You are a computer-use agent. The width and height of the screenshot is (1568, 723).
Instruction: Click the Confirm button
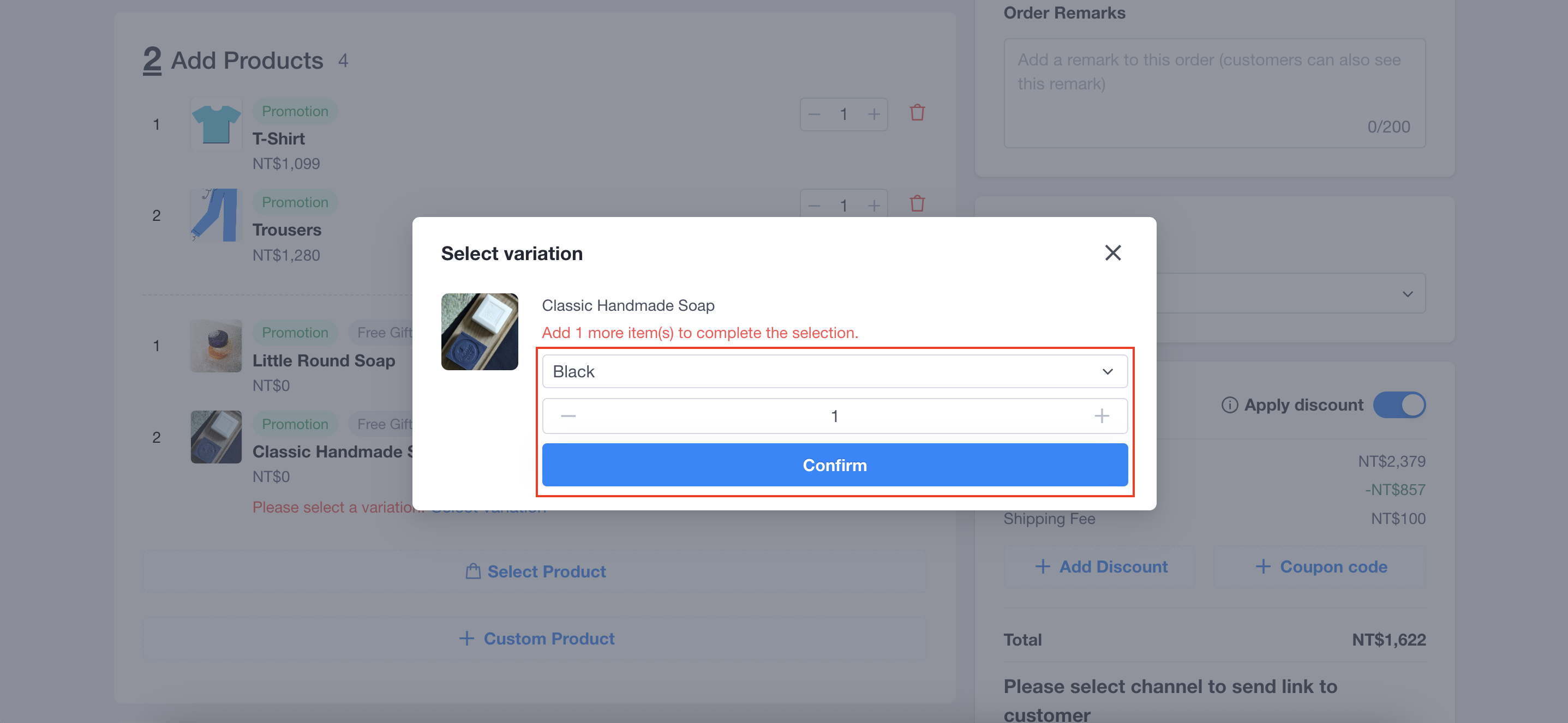[835, 465]
